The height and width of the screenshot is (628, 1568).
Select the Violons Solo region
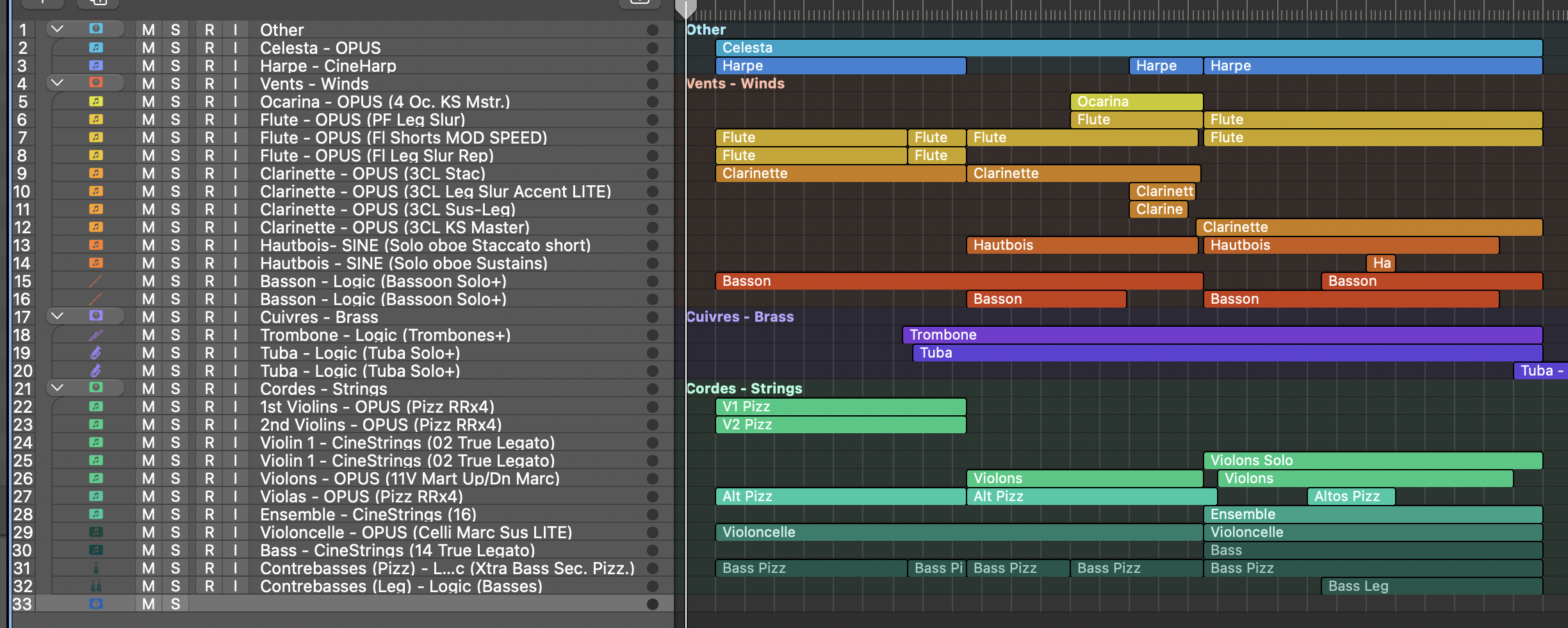click(x=1373, y=460)
